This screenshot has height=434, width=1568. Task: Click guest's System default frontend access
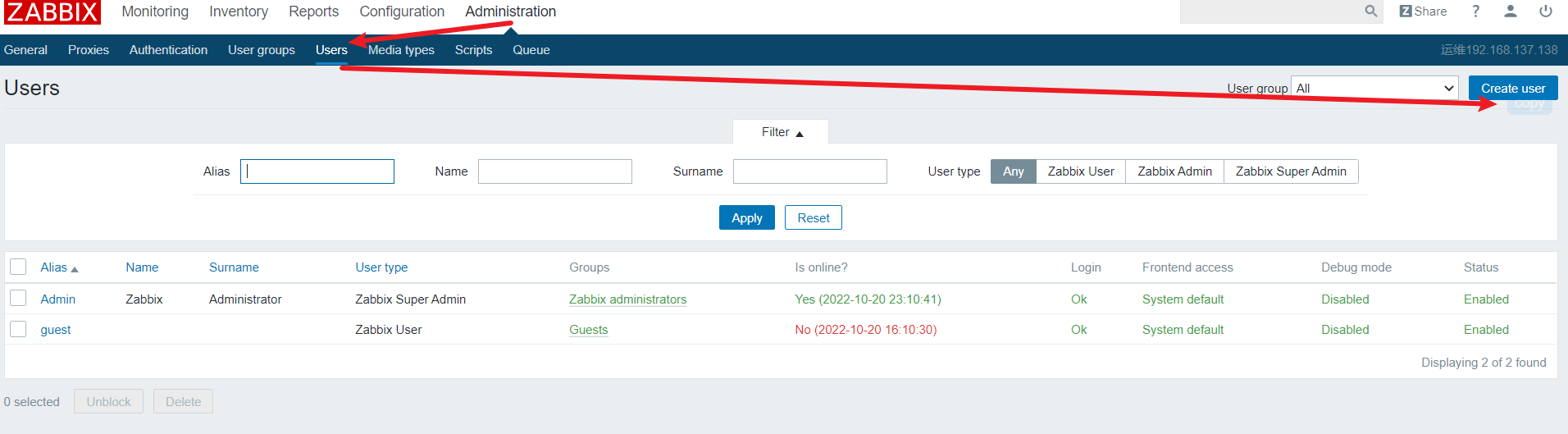[x=1183, y=330]
